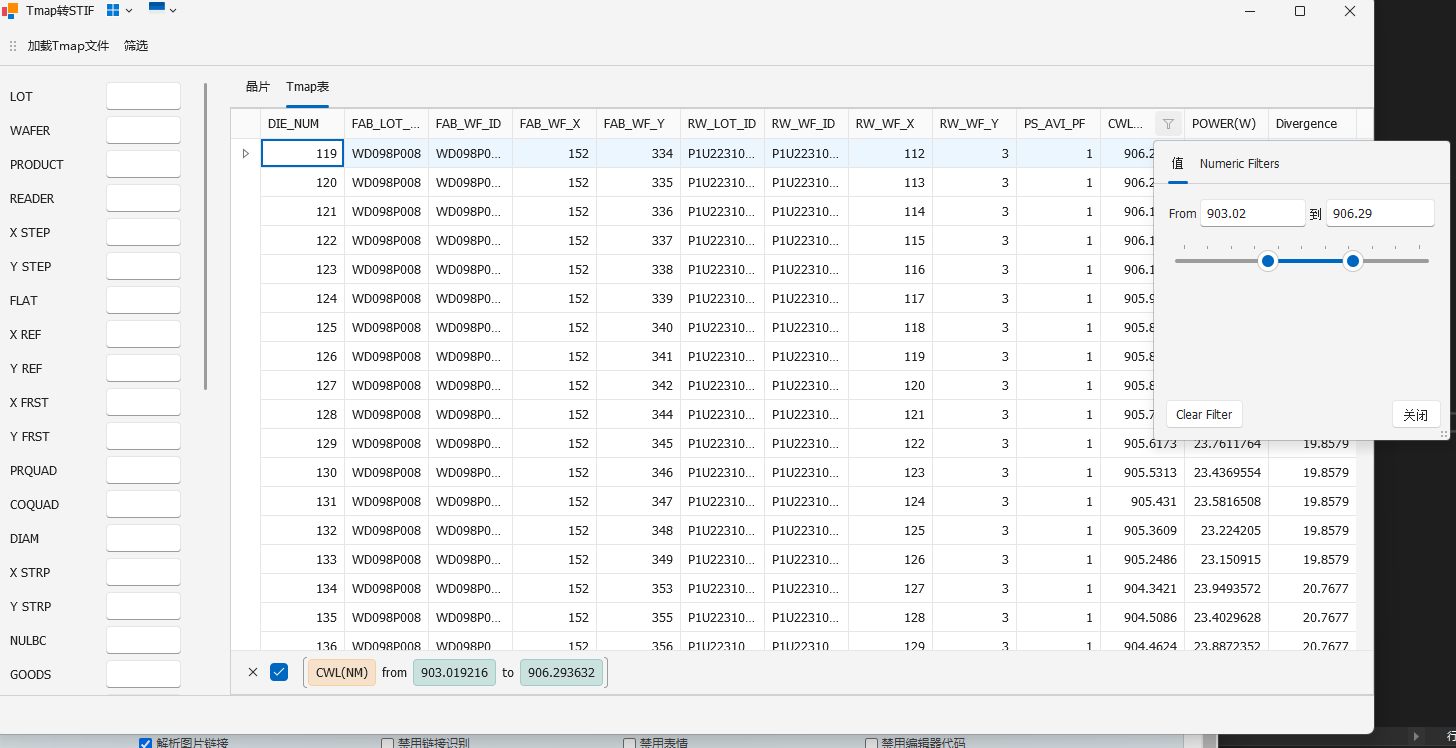Open dropdown arrow next to grid layout icon
The width and height of the screenshot is (1456, 748).
pyautogui.click(x=129, y=11)
